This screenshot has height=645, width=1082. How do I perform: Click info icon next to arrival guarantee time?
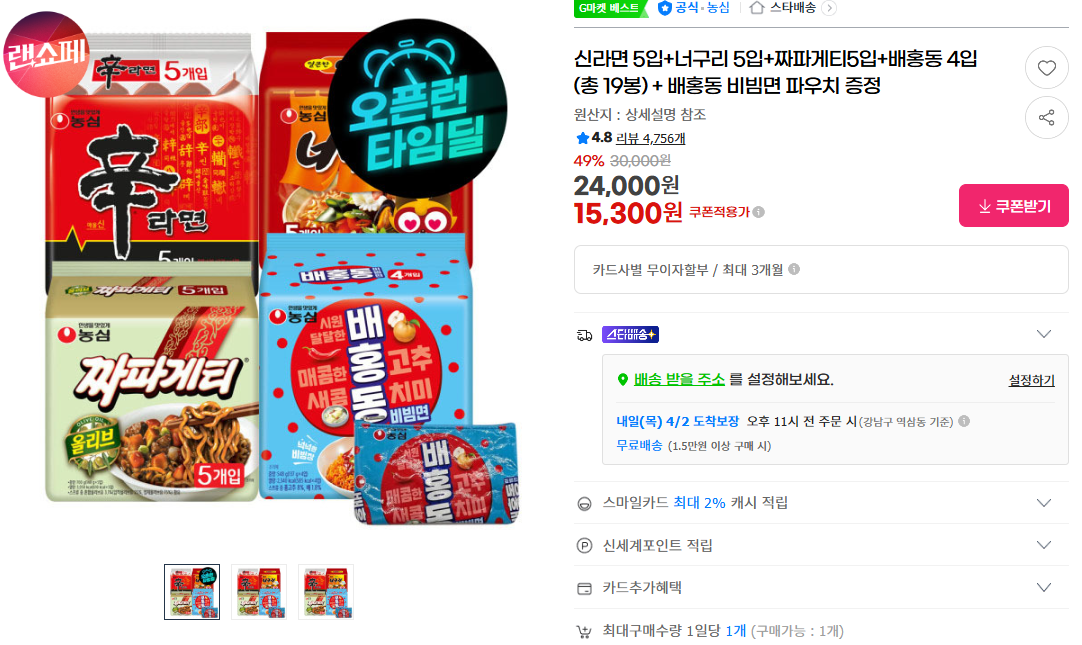click(x=964, y=421)
